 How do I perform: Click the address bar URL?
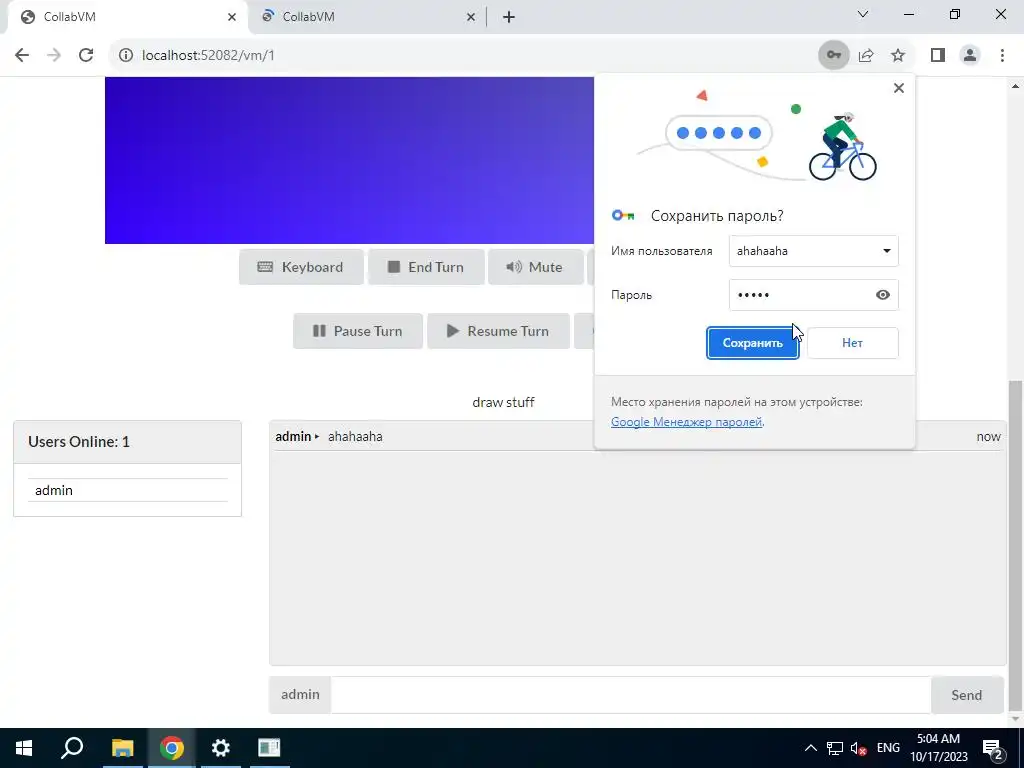coord(208,56)
